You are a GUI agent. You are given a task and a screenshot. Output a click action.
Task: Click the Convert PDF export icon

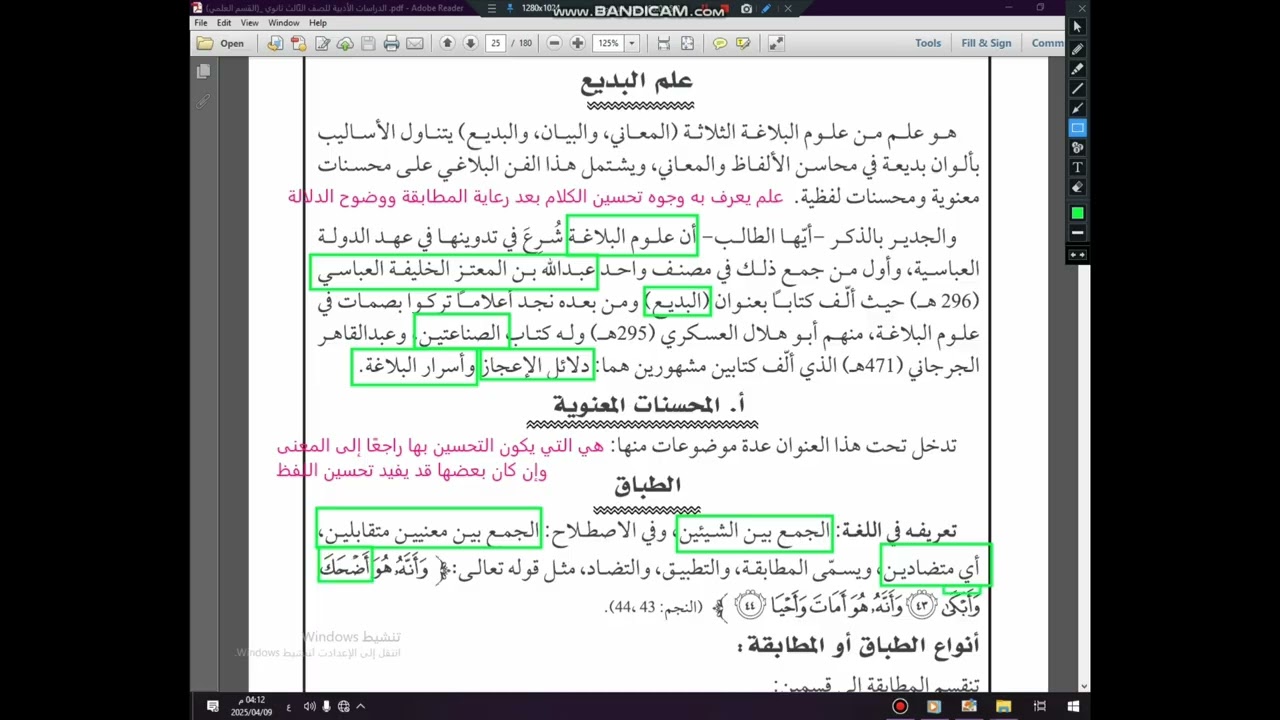[x=298, y=43]
